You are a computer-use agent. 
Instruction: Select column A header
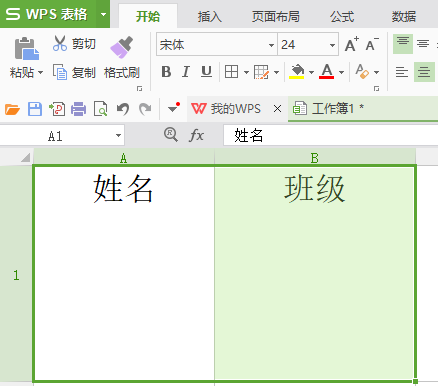point(124,158)
